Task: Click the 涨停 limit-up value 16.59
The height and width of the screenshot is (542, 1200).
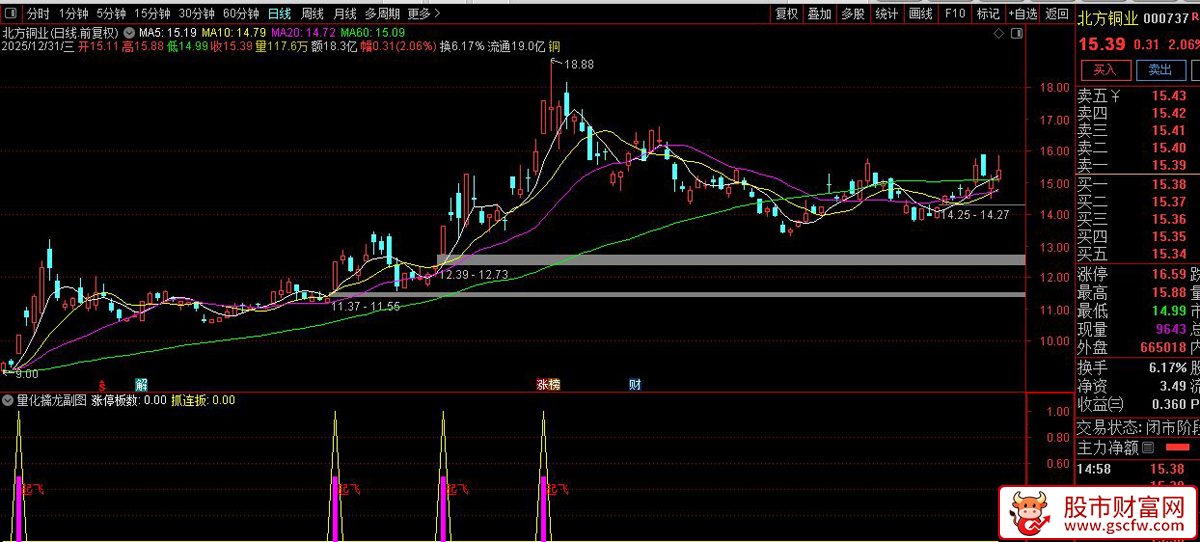Action: click(1168, 274)
